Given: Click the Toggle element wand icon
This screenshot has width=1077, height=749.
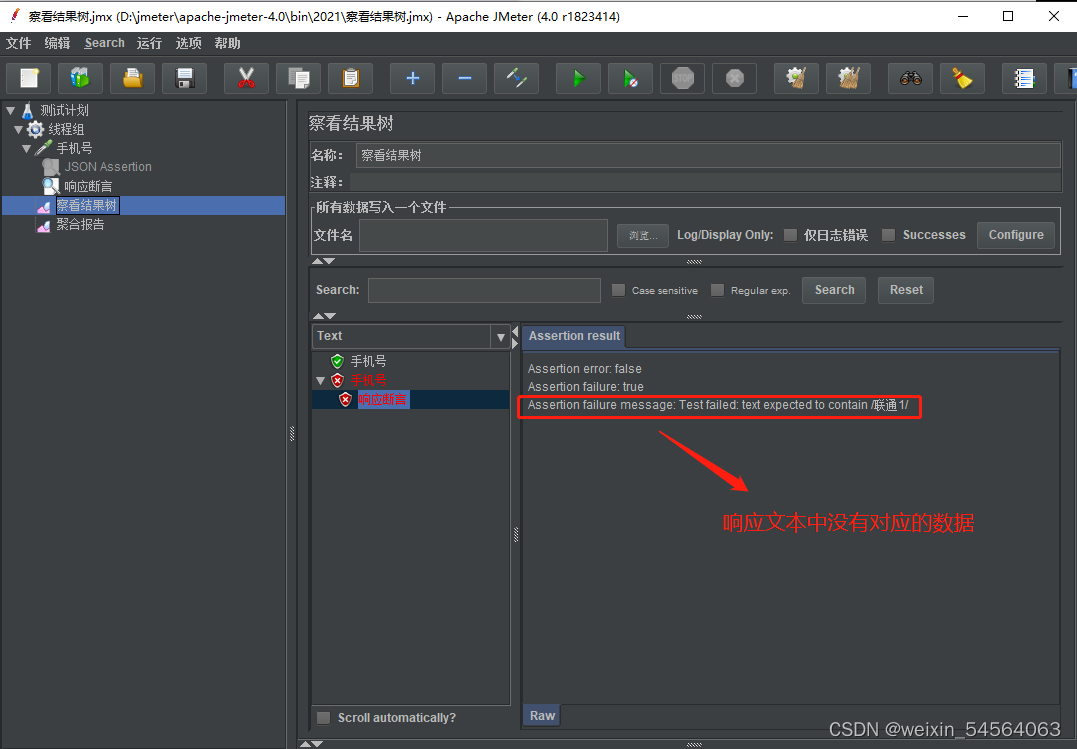Looking at the screenshot, I should pyautogui.click(x=517, y=78).
